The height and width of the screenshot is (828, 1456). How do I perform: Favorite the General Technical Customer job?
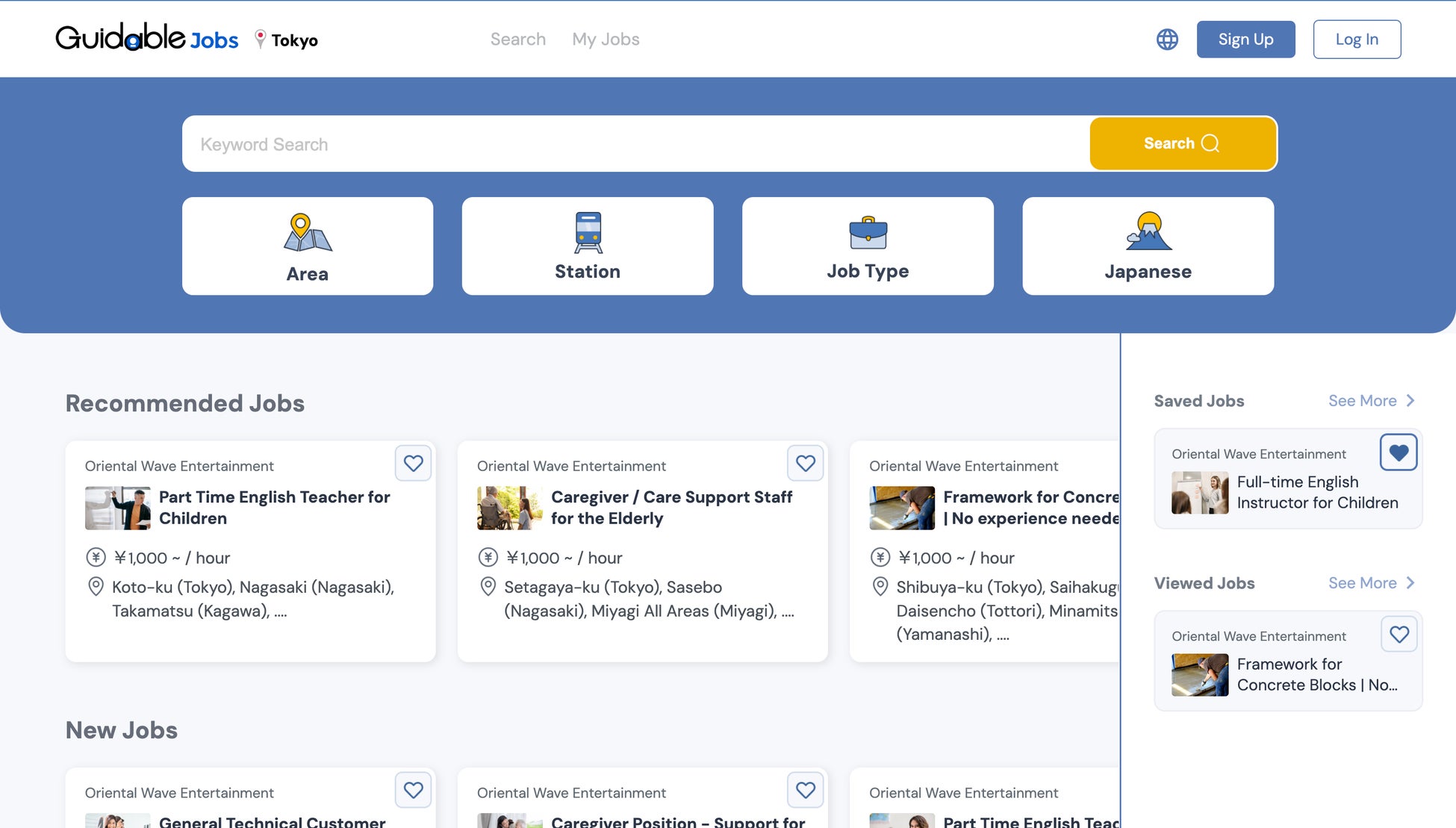coord(413,790)
